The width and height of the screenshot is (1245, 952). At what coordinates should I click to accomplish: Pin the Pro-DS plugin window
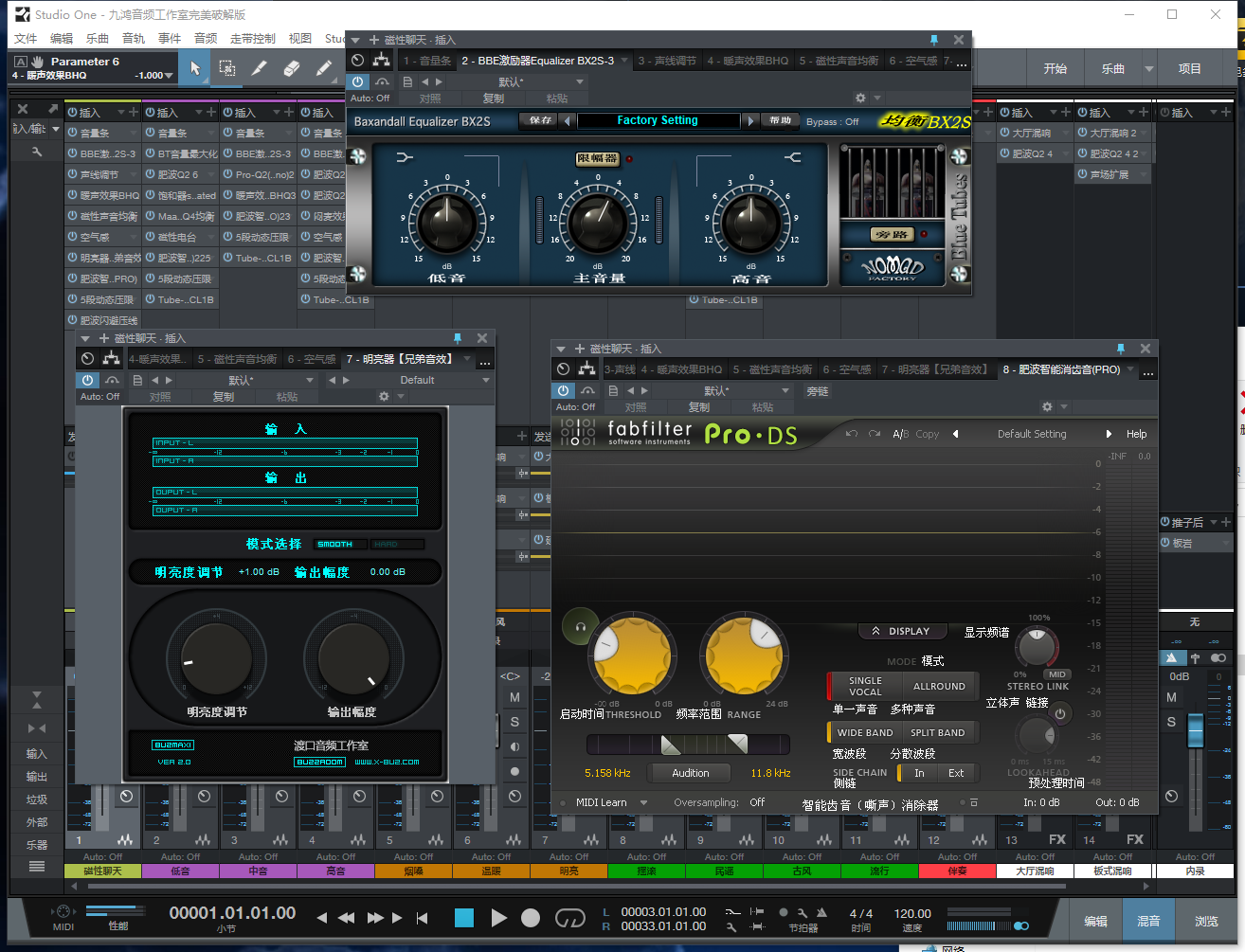click(x=1120, y=349)
